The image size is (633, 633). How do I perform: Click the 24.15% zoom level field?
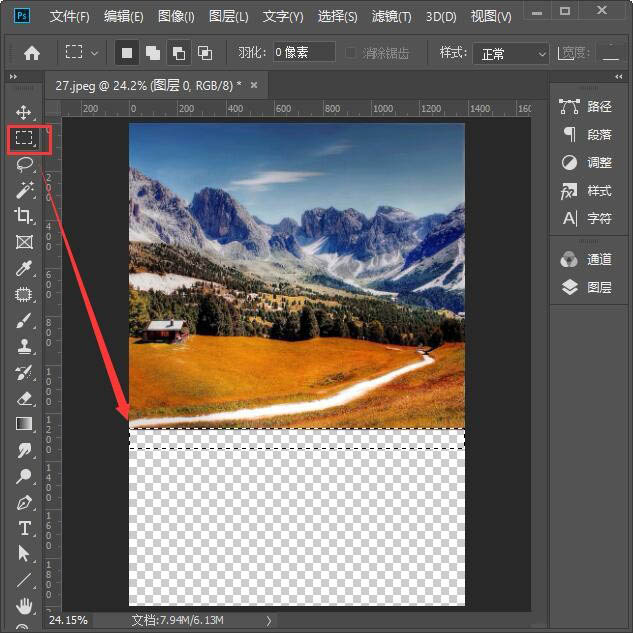click(x=68, y=620)
